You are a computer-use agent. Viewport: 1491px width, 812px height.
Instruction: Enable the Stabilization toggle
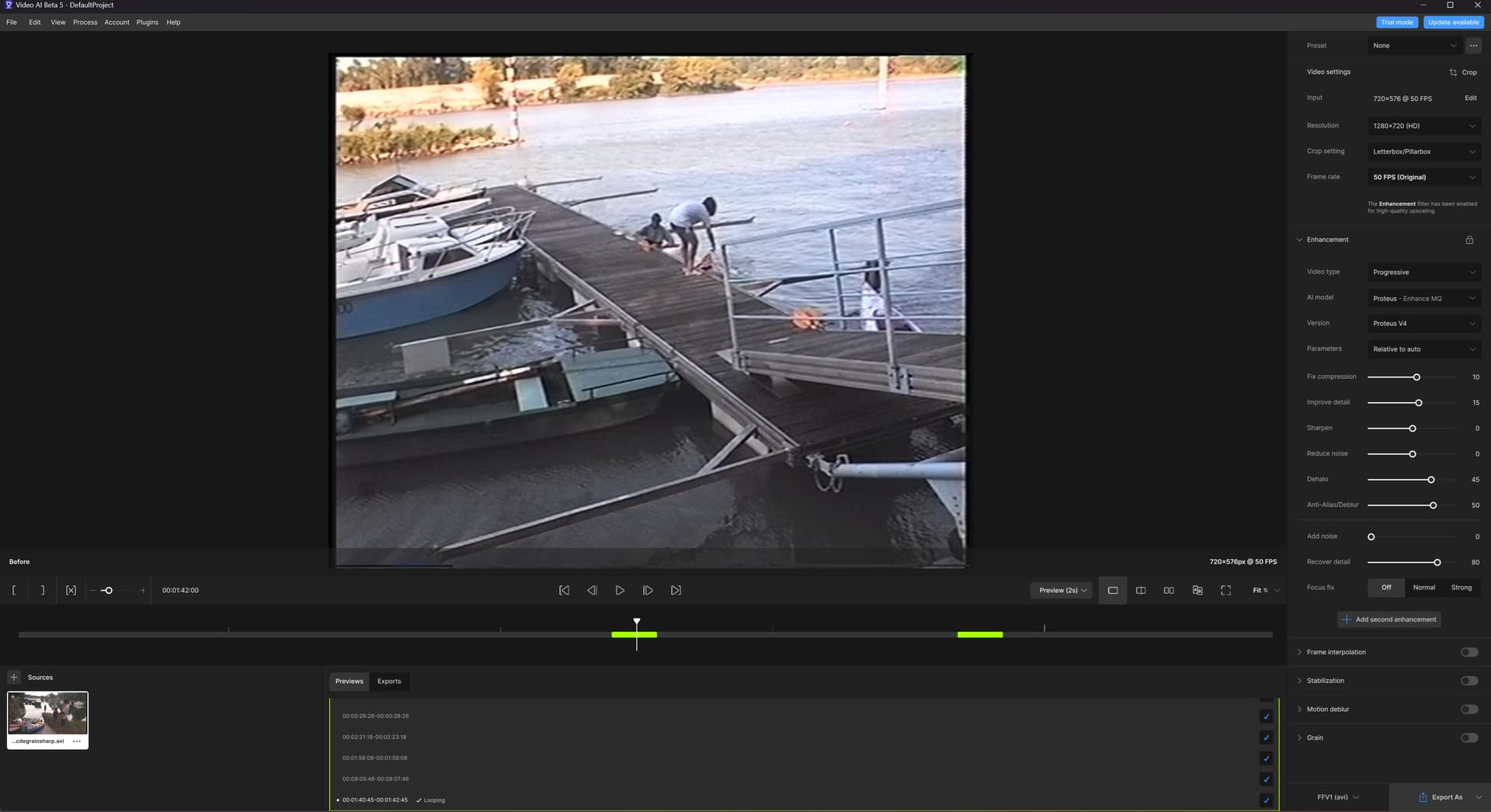click(1468, 681)
